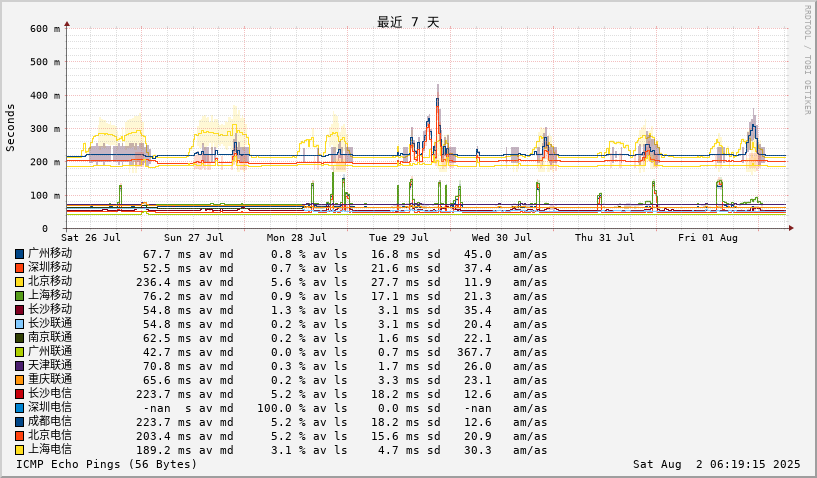Click the 30.3 am/as value
The image size is (817, 478).
478,451
